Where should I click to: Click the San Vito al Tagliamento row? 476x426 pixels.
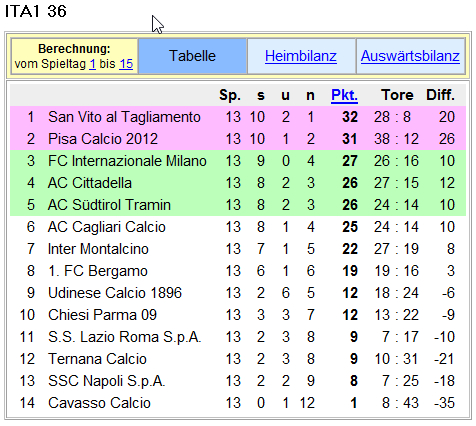click(x=238, y=117)
